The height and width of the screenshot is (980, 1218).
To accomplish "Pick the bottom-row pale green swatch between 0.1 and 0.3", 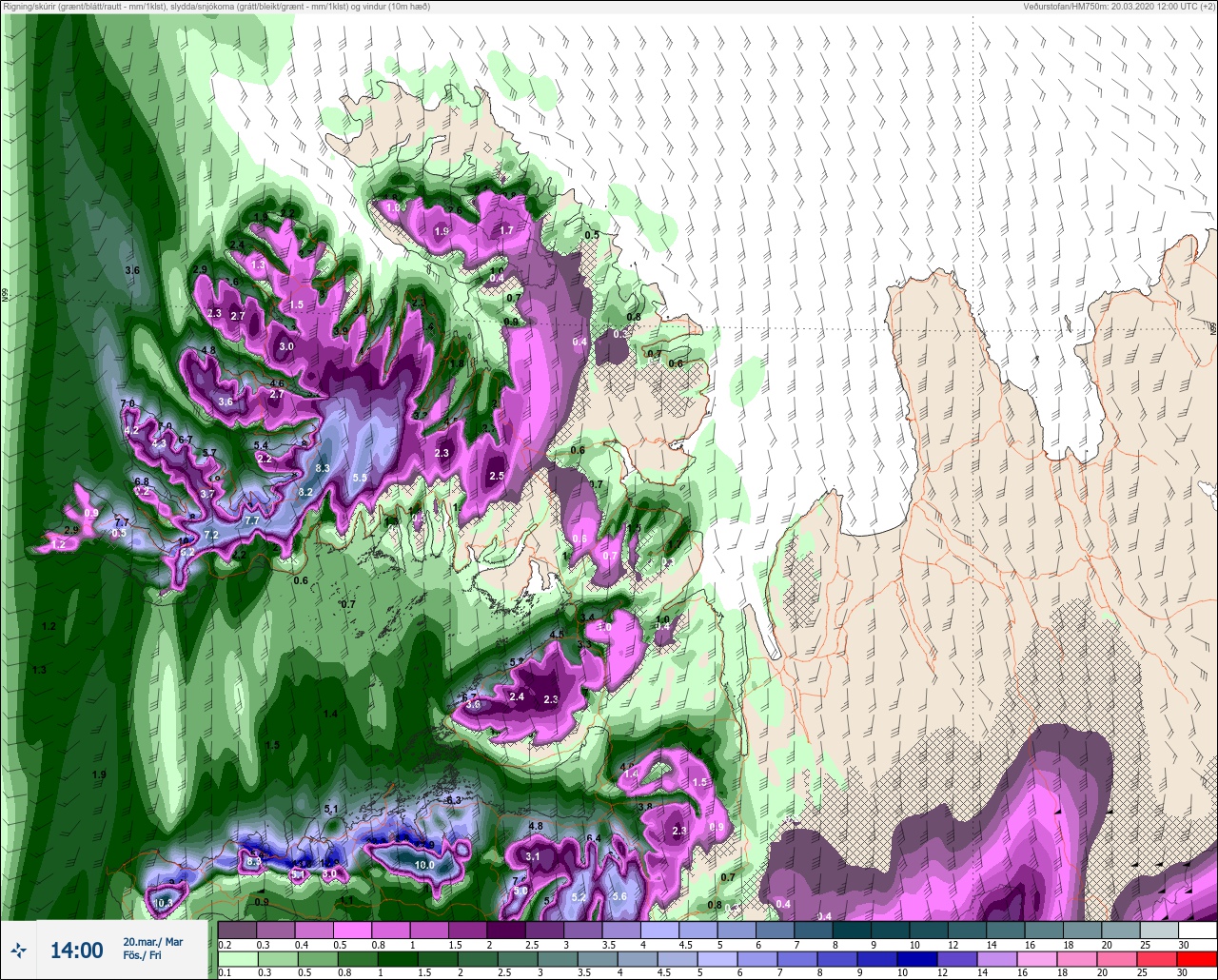I will click(237, 958).
